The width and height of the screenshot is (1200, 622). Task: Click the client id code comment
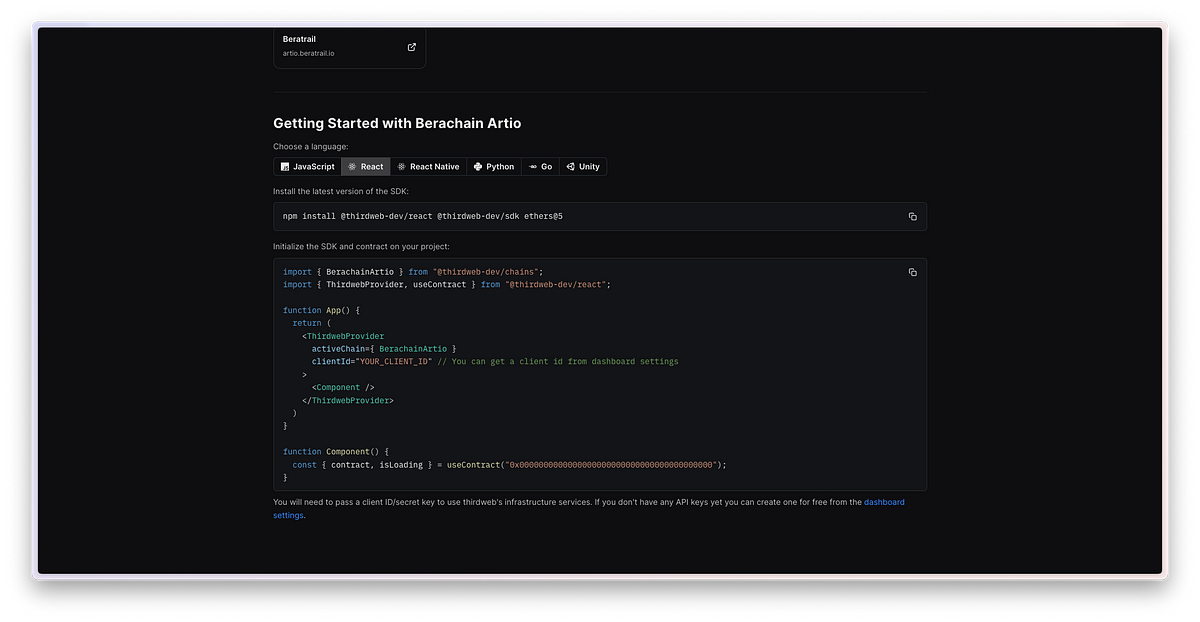pyautogui.click(x=558, y=361)
